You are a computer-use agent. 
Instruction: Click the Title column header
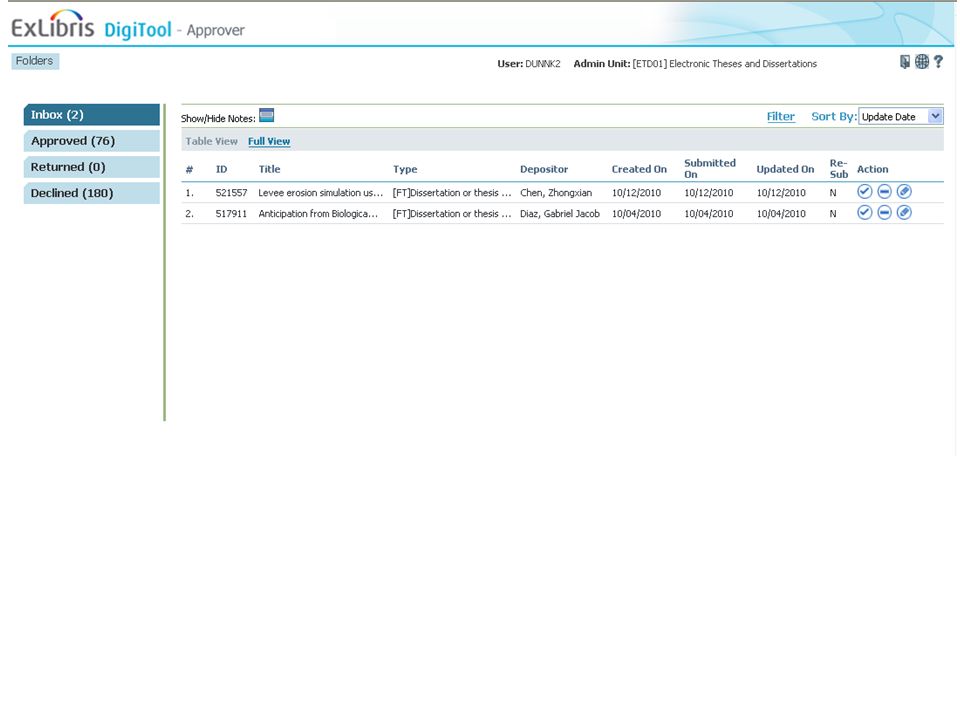coord(269,170)
